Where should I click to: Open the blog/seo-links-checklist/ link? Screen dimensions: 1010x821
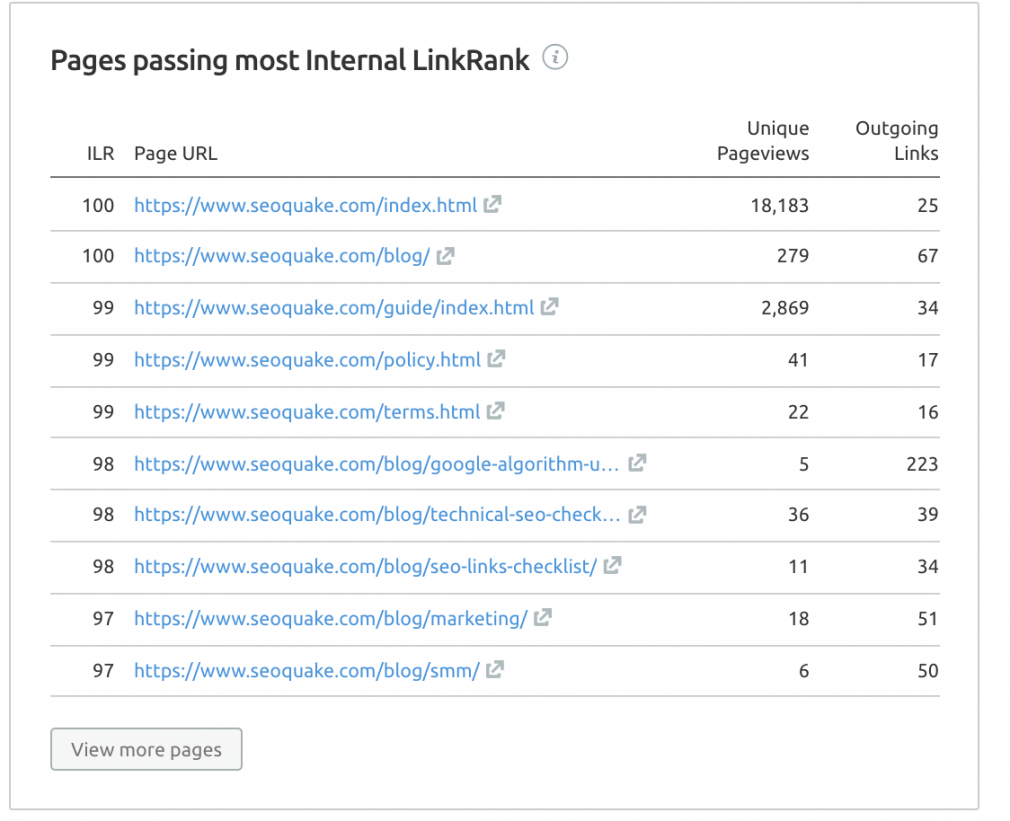(x=365, y=567)
